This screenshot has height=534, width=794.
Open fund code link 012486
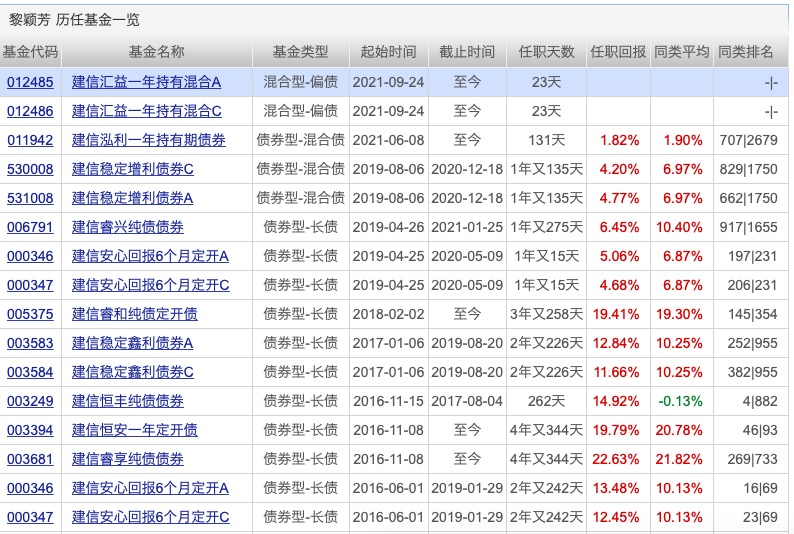(30, 111)
